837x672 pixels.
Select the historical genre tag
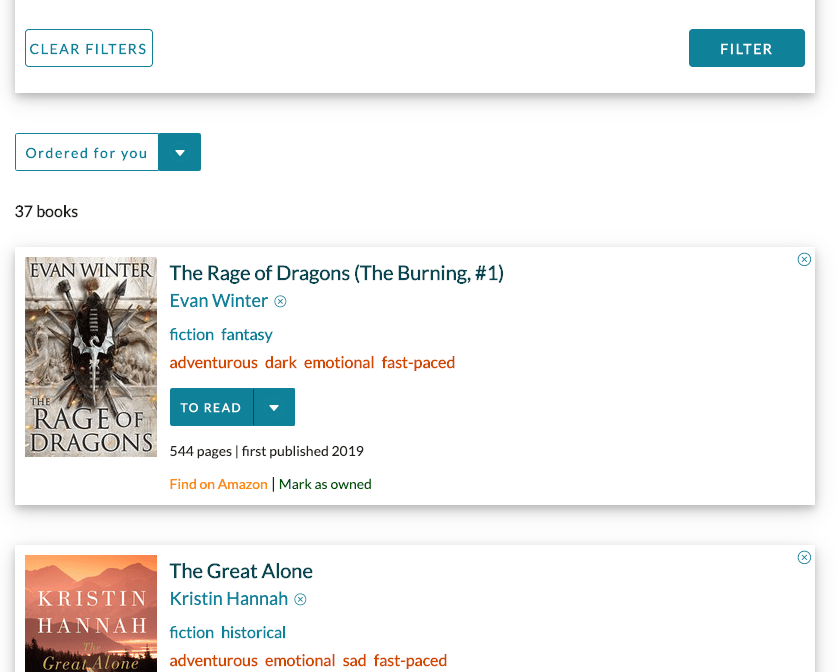253,633
